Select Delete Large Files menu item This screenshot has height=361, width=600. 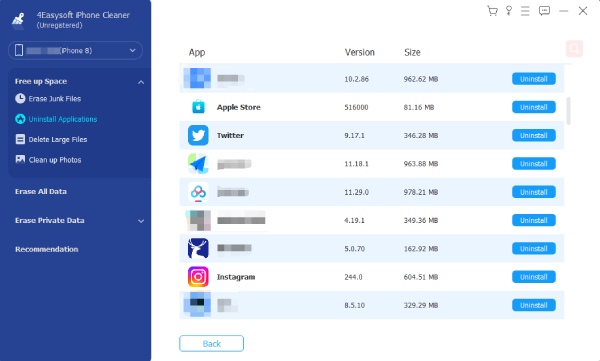coord(58,139)
